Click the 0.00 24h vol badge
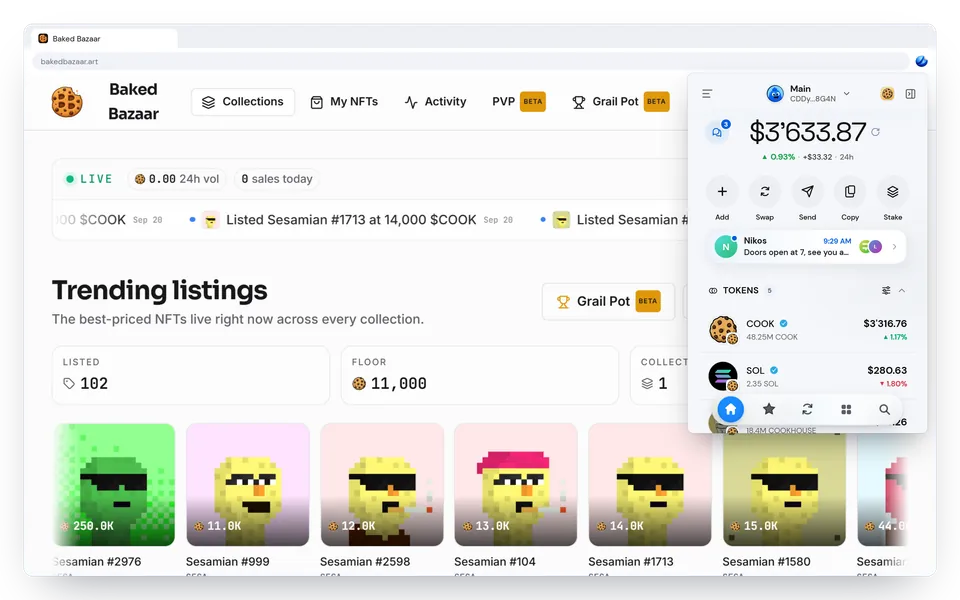960x600 pixels. 176,179
